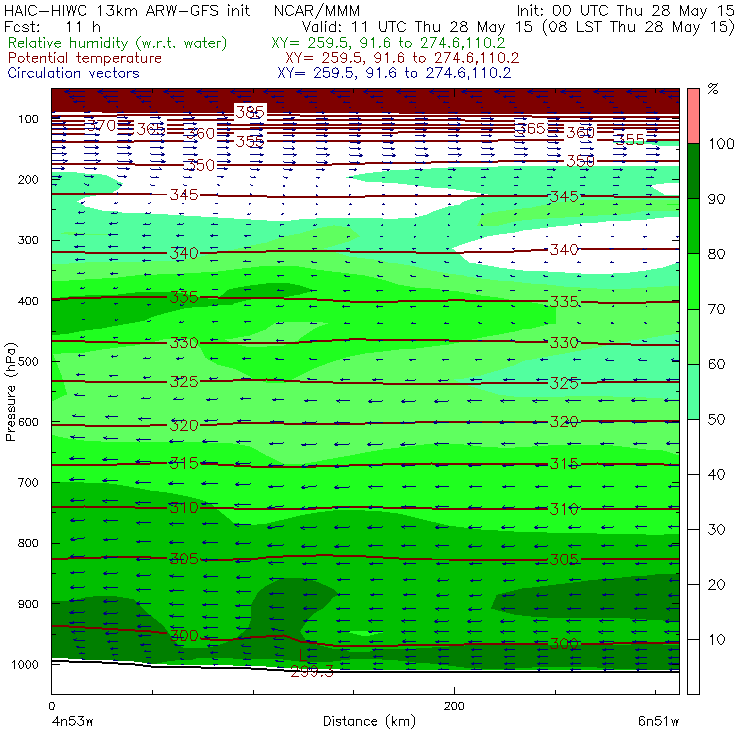
Task: Click the 50-60% aqua green colorbar segment
Action: tap(693, 392)
